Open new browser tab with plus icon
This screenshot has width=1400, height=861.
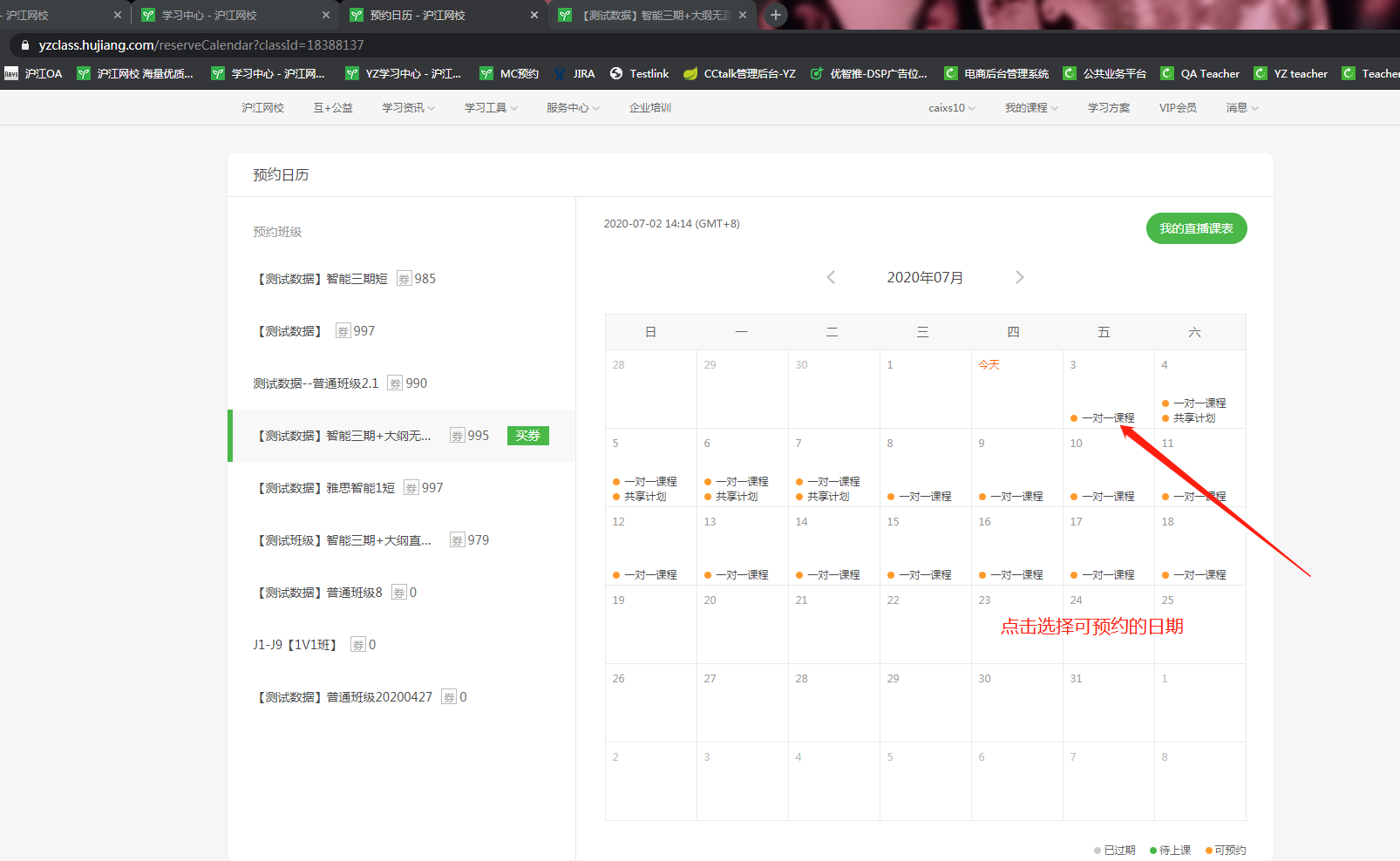[x=775, y=15]
